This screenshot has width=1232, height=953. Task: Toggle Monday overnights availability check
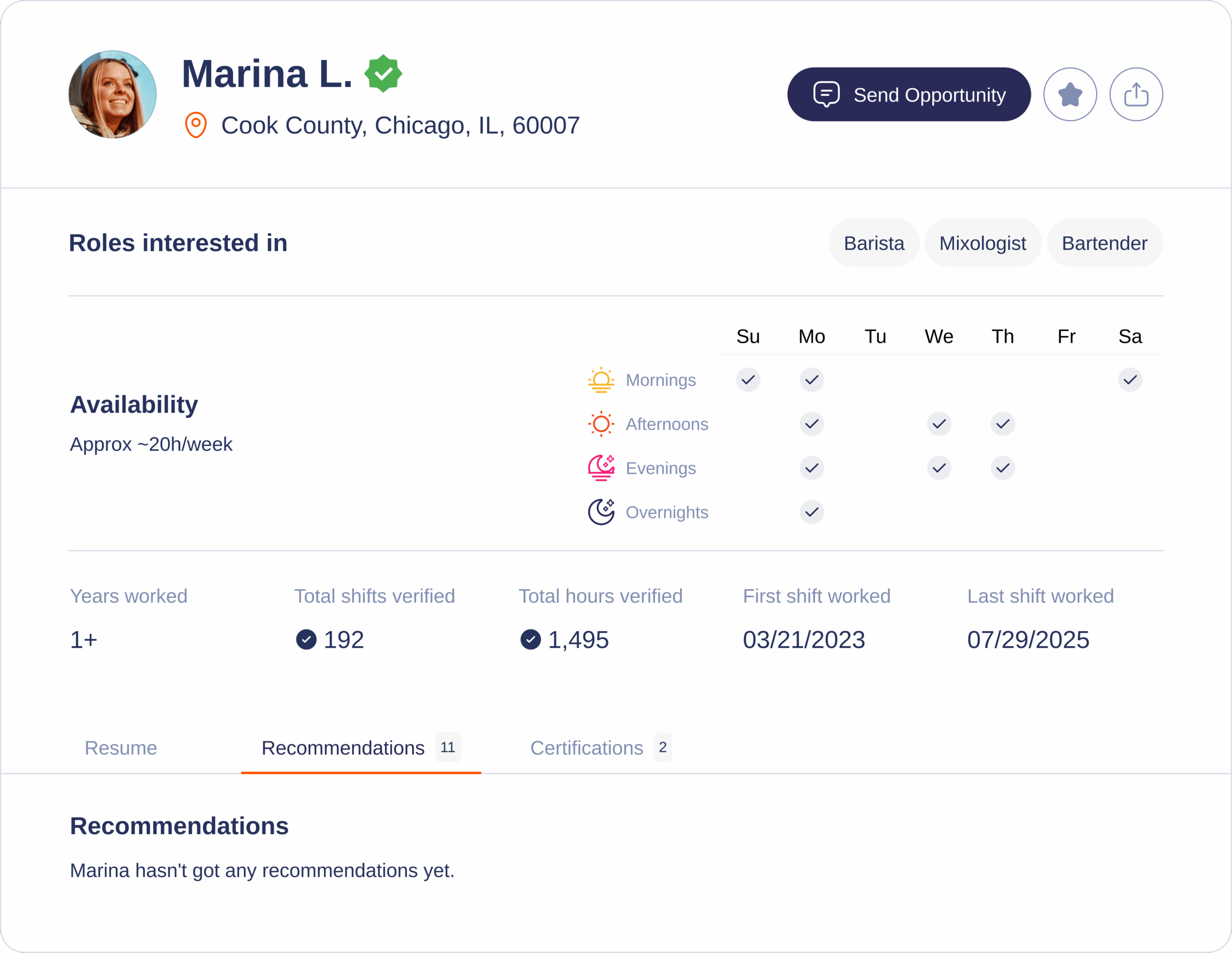(x=812, y=512)
